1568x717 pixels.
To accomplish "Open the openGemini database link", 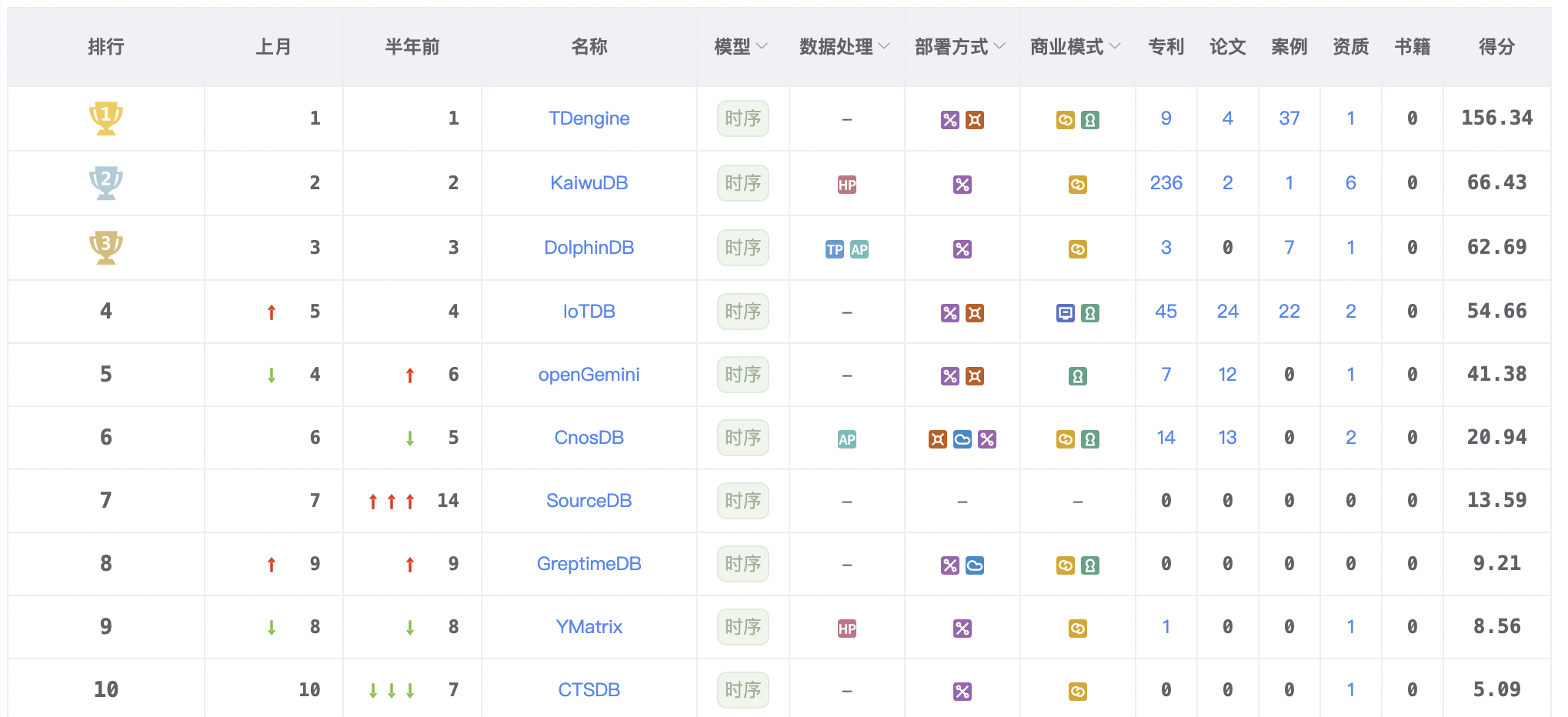I will tap(589, 375).
